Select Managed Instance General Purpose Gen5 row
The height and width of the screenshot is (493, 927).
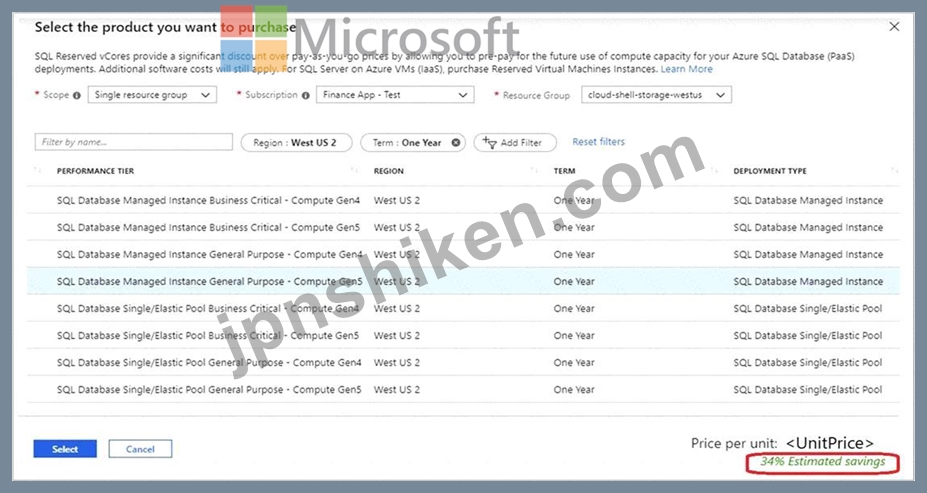pos(464,282)
